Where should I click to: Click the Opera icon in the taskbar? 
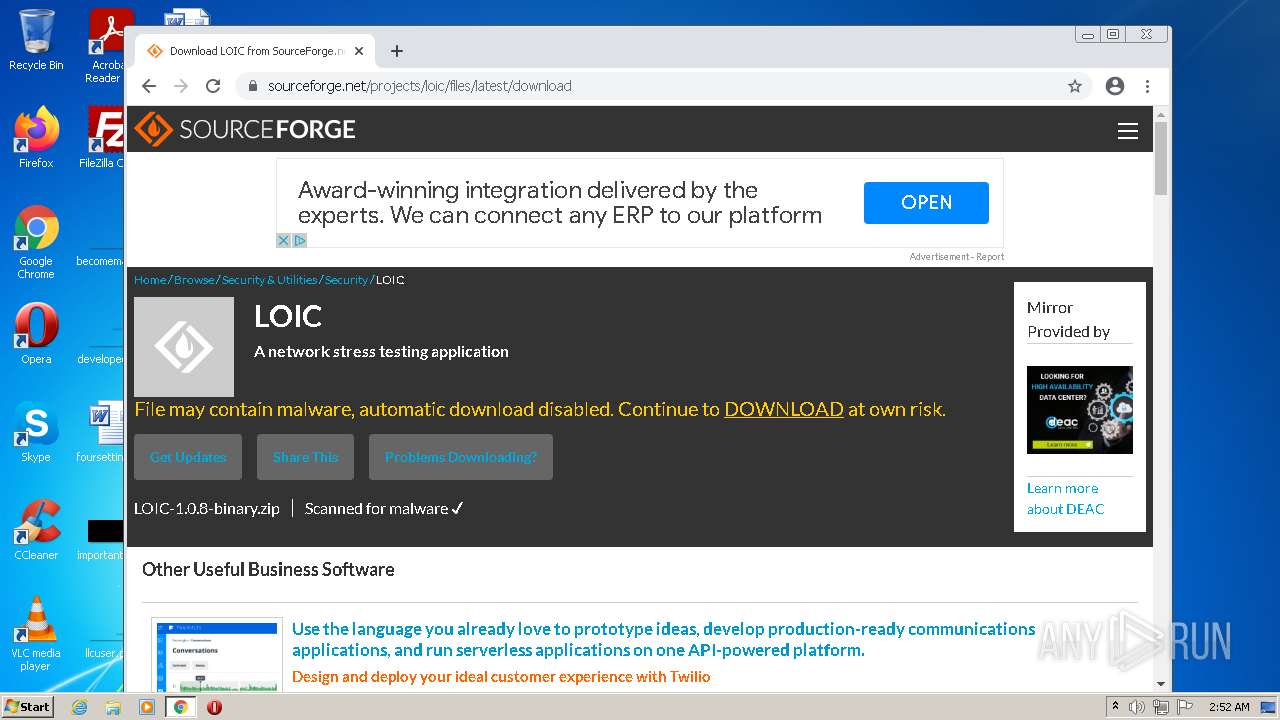click(214, 707)
